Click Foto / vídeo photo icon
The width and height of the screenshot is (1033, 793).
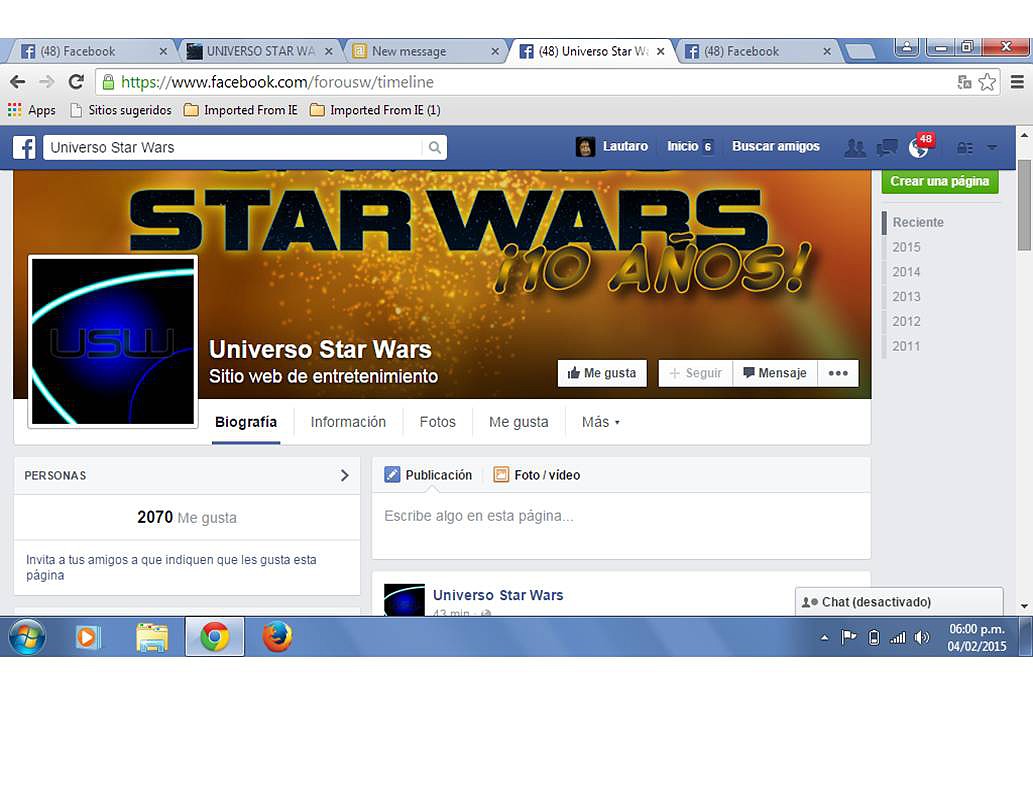click(x=501, y=474)
